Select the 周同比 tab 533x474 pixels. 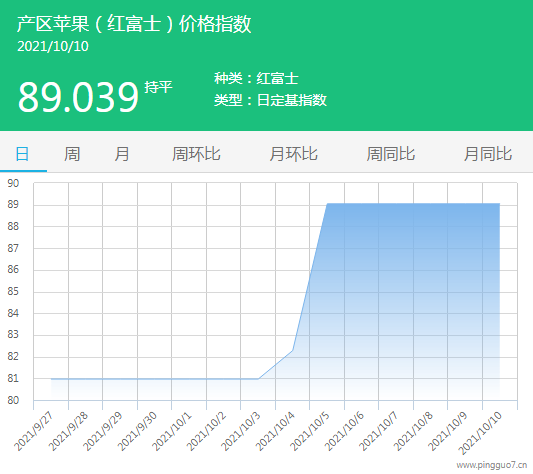point(391,154)
